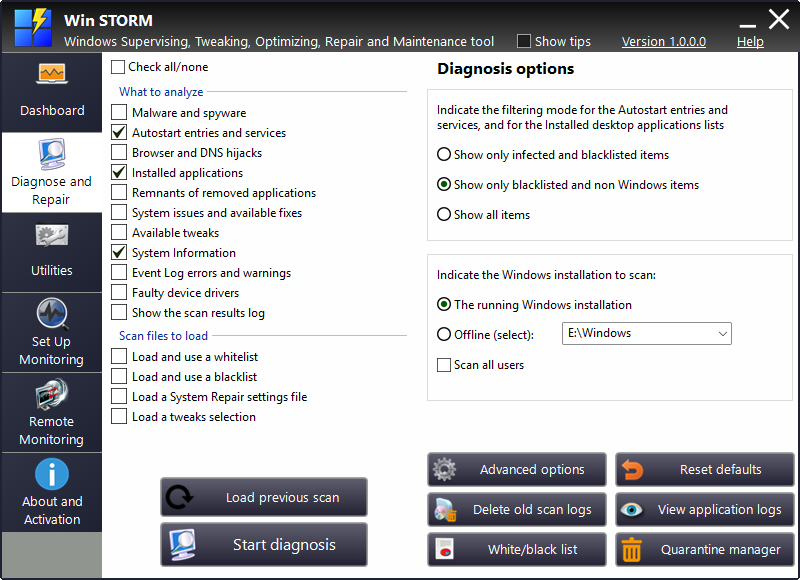
Task: Select The running Windows installation option
Action: tap(444, 305)
